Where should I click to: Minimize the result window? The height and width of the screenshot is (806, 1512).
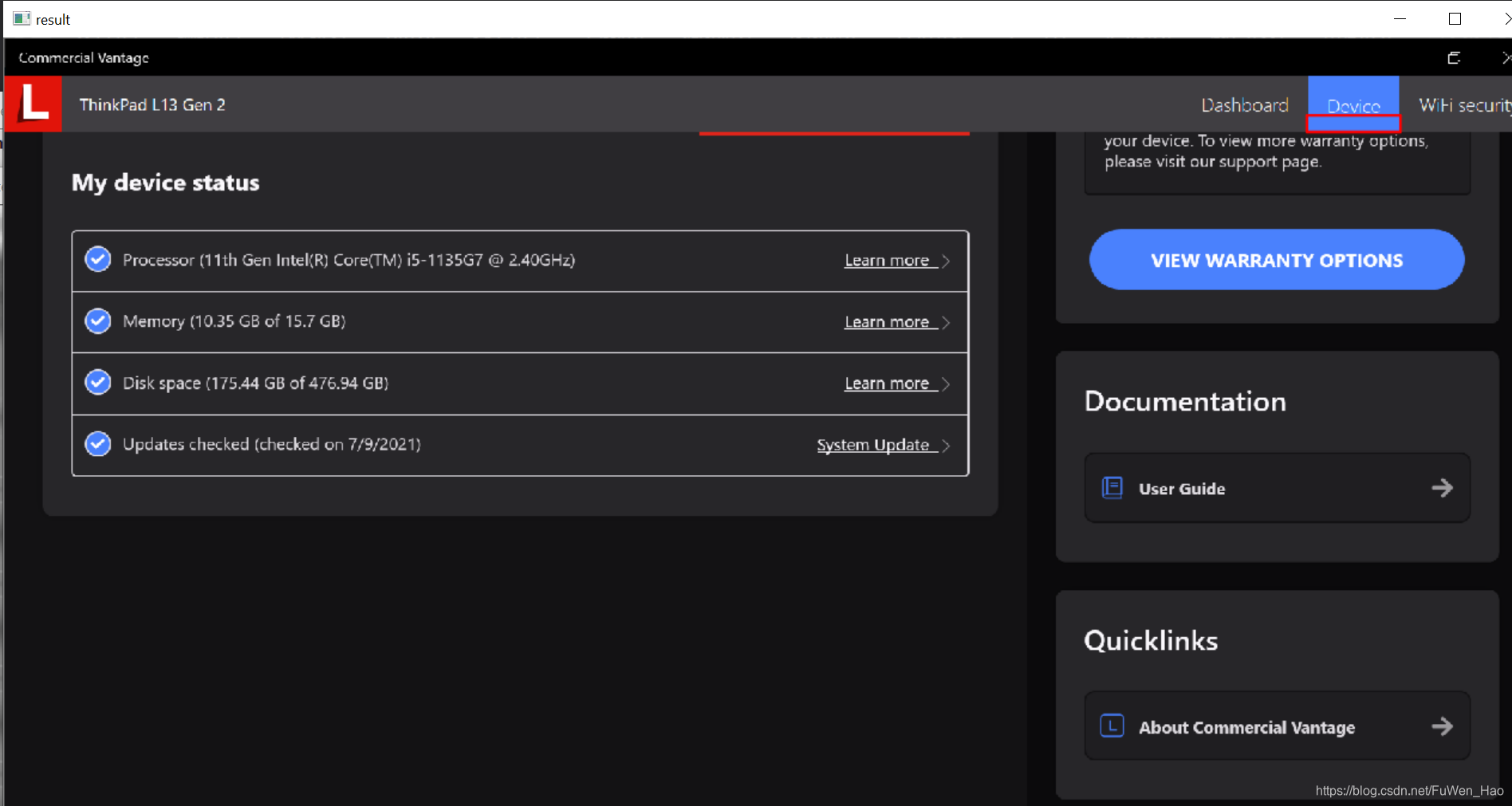click(1400, 18)
